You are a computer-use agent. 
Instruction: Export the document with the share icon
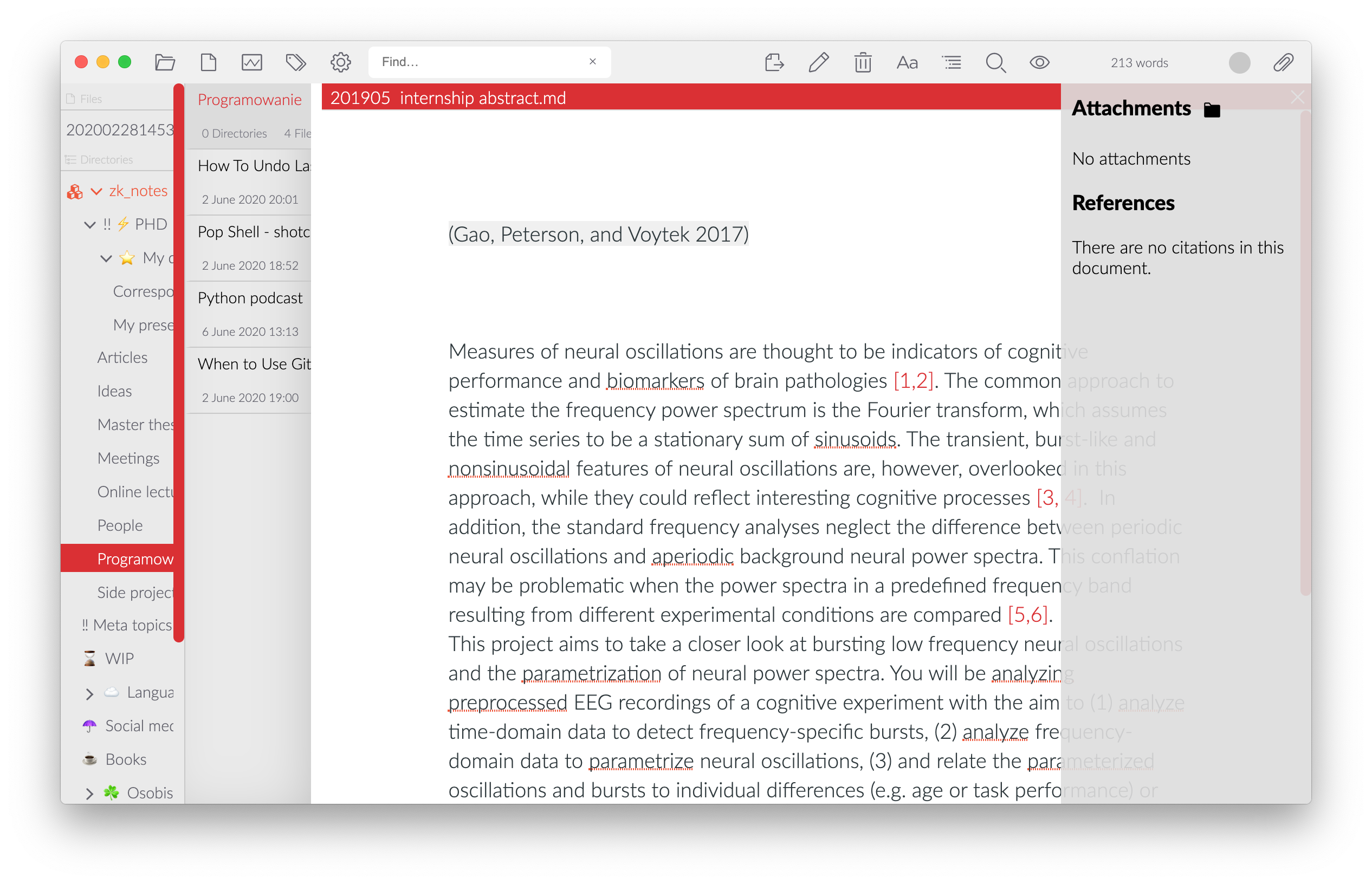(774, 62)
